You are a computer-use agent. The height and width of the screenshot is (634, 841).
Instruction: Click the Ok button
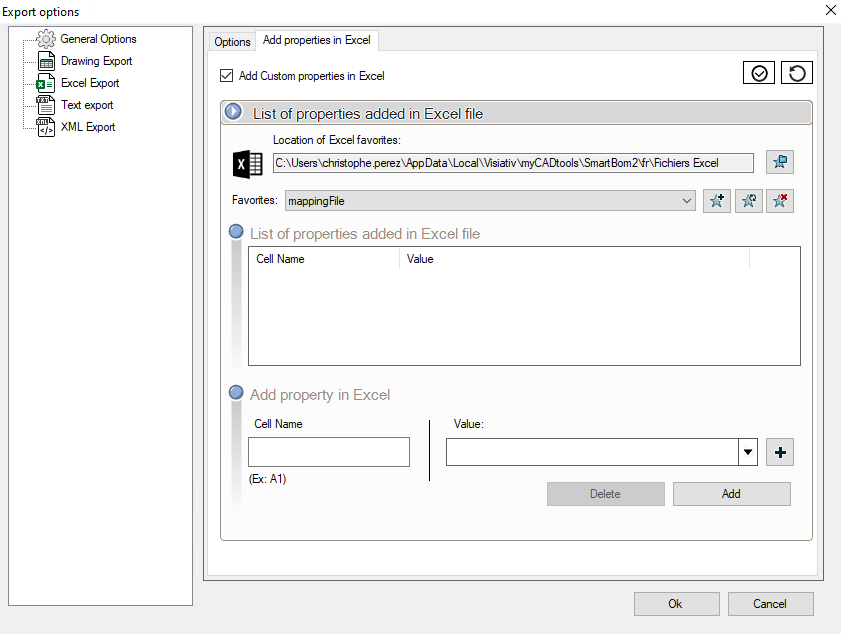(676, 604)
